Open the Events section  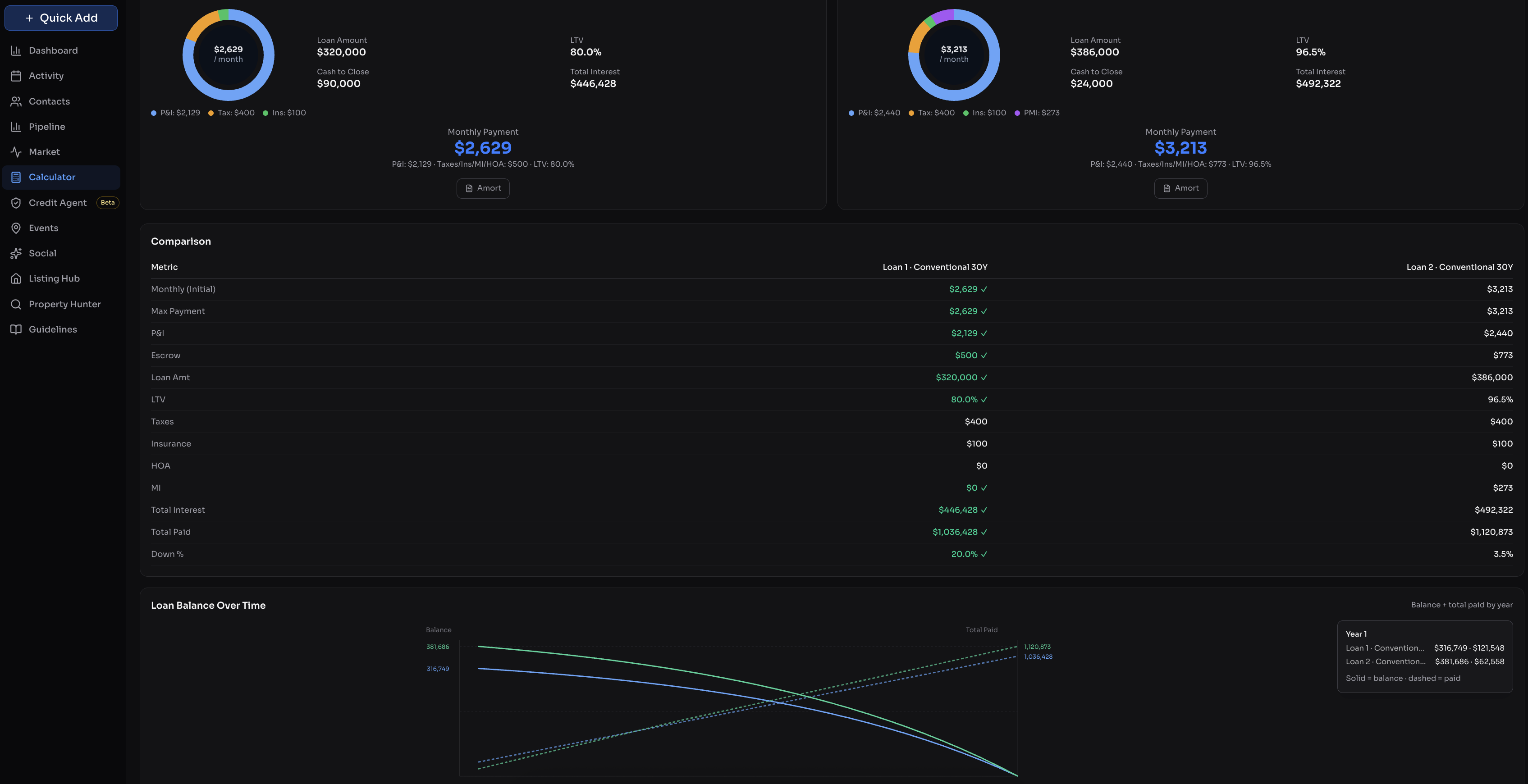[43, 228]
